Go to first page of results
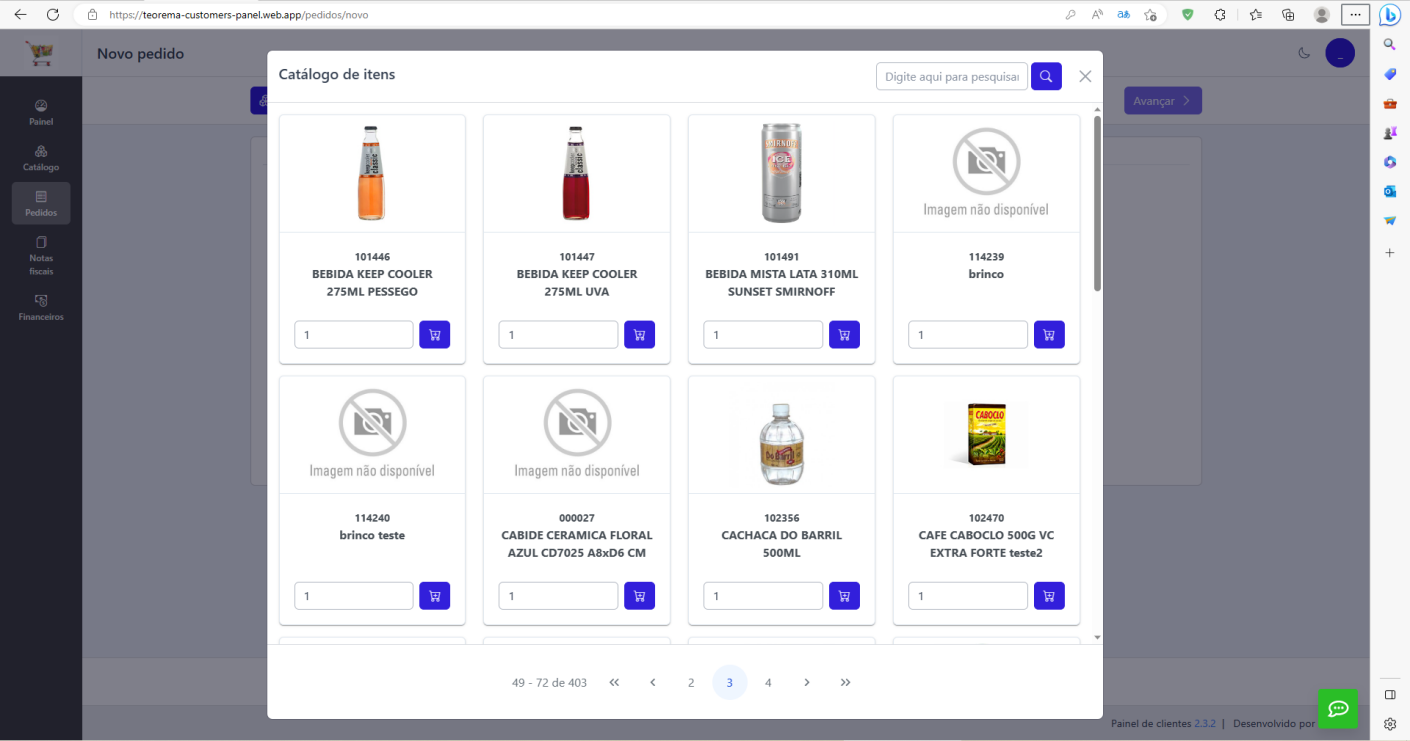Viewport: 1410px width, 741px height. [614, 682]
